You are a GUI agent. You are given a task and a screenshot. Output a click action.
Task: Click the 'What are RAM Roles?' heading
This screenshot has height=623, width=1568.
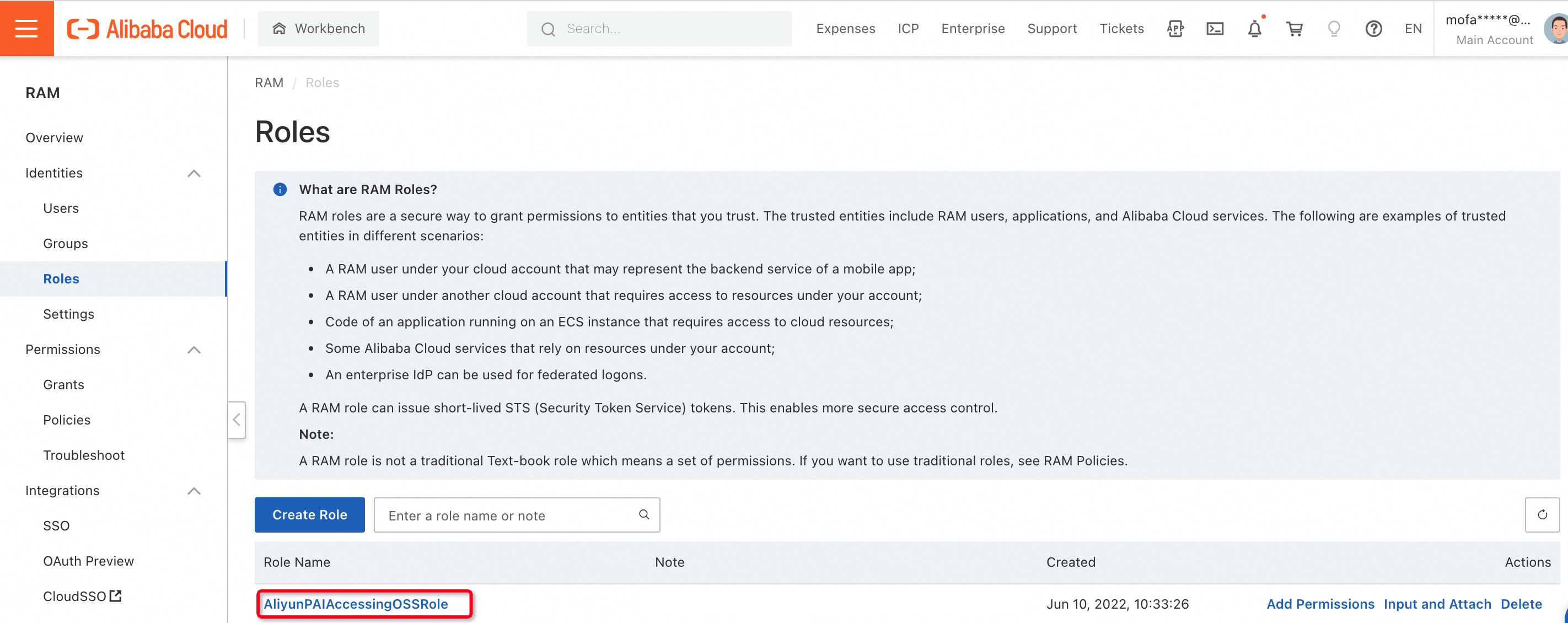click(x=368, y=189)
